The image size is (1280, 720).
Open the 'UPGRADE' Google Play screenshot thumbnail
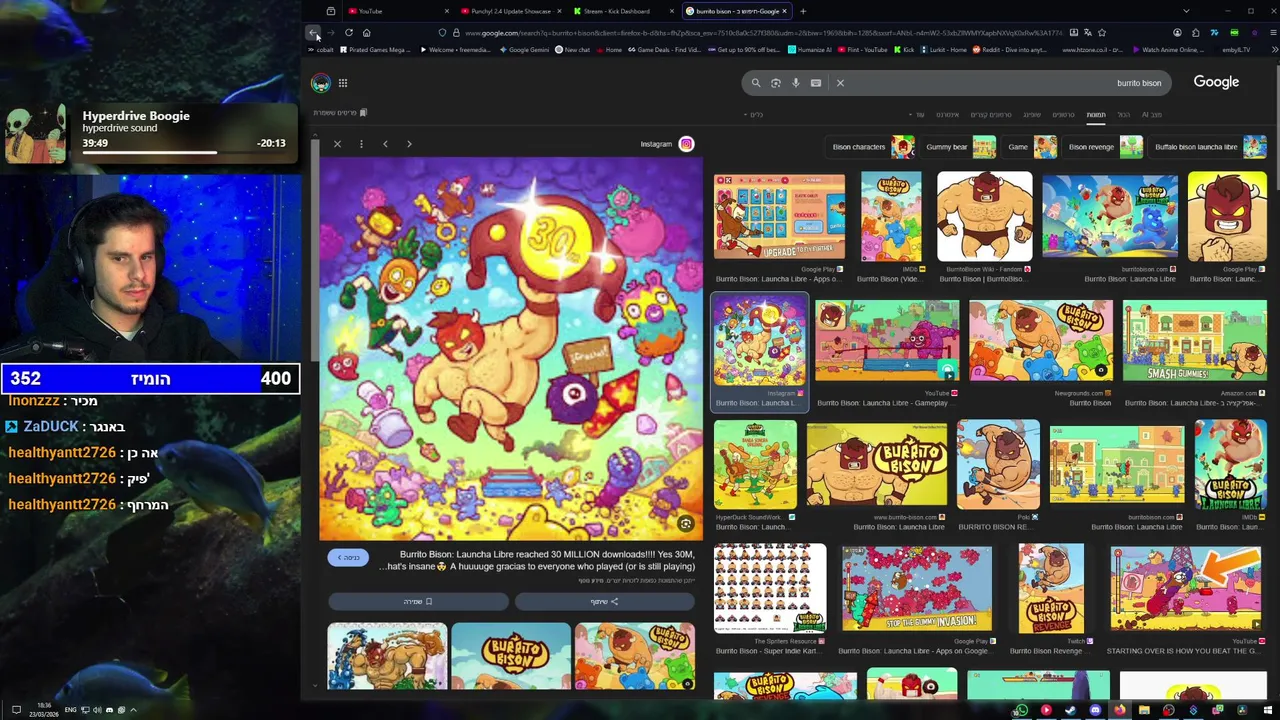click(779, 217)
